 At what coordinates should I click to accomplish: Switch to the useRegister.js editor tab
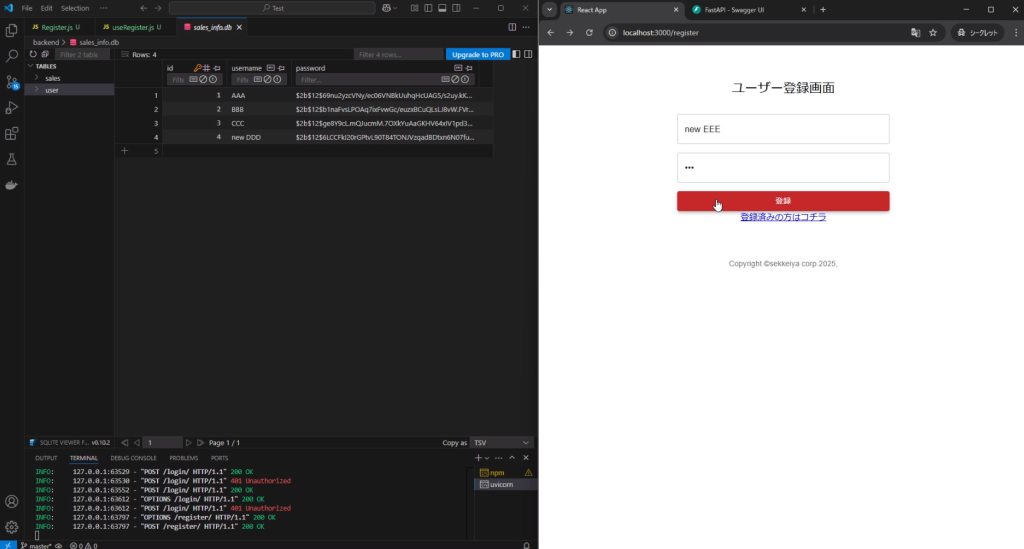click(x=129, y=27)
